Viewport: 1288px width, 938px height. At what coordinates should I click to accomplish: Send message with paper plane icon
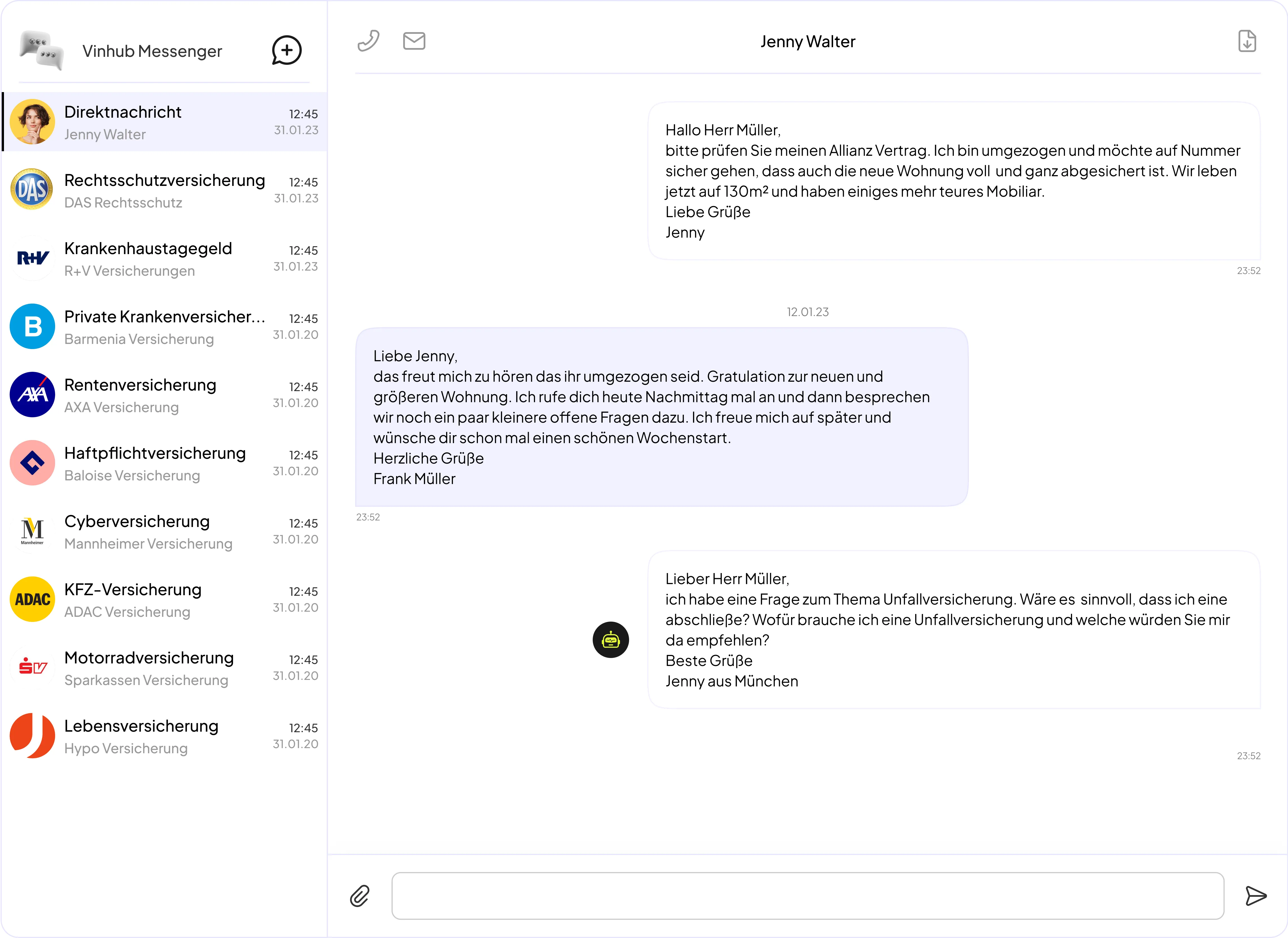(x=1255, y=896)
